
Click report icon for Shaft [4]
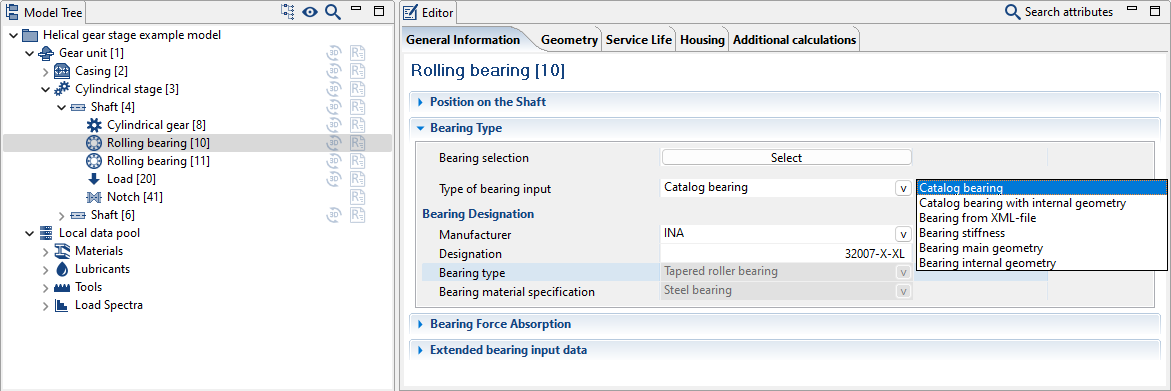coord(358,107)
